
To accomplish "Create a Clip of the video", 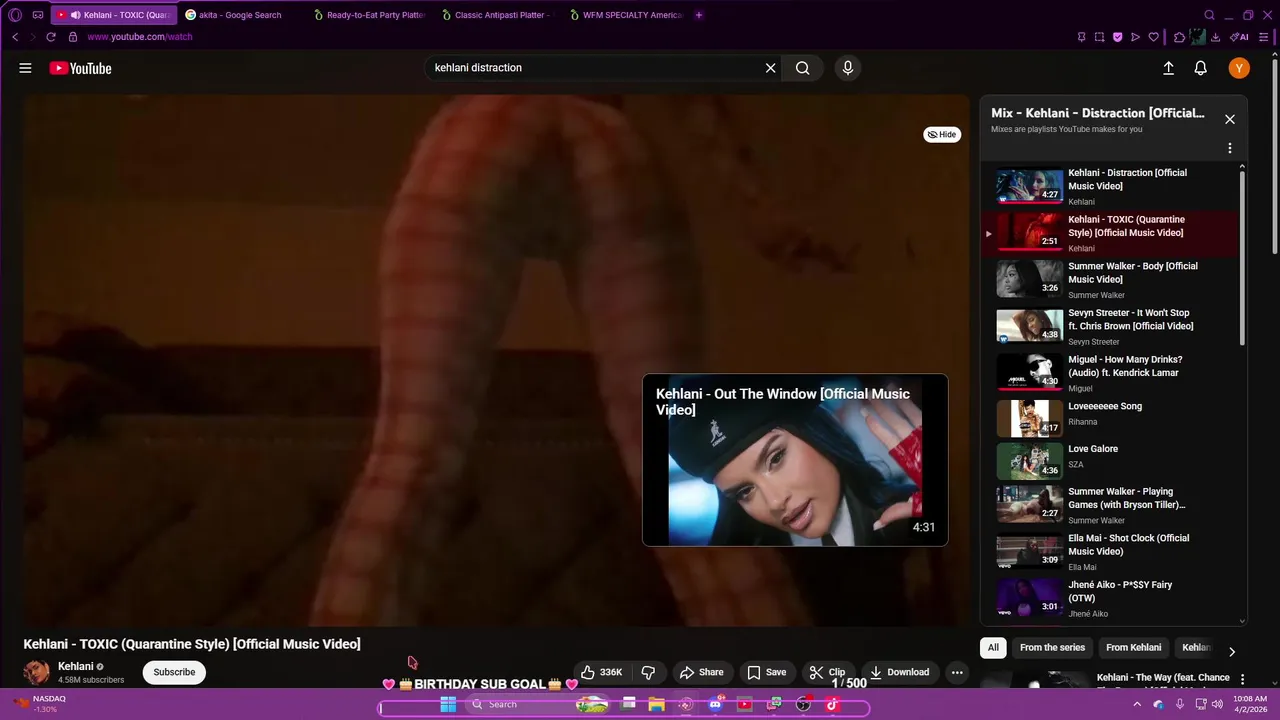I will coord(828,672).
